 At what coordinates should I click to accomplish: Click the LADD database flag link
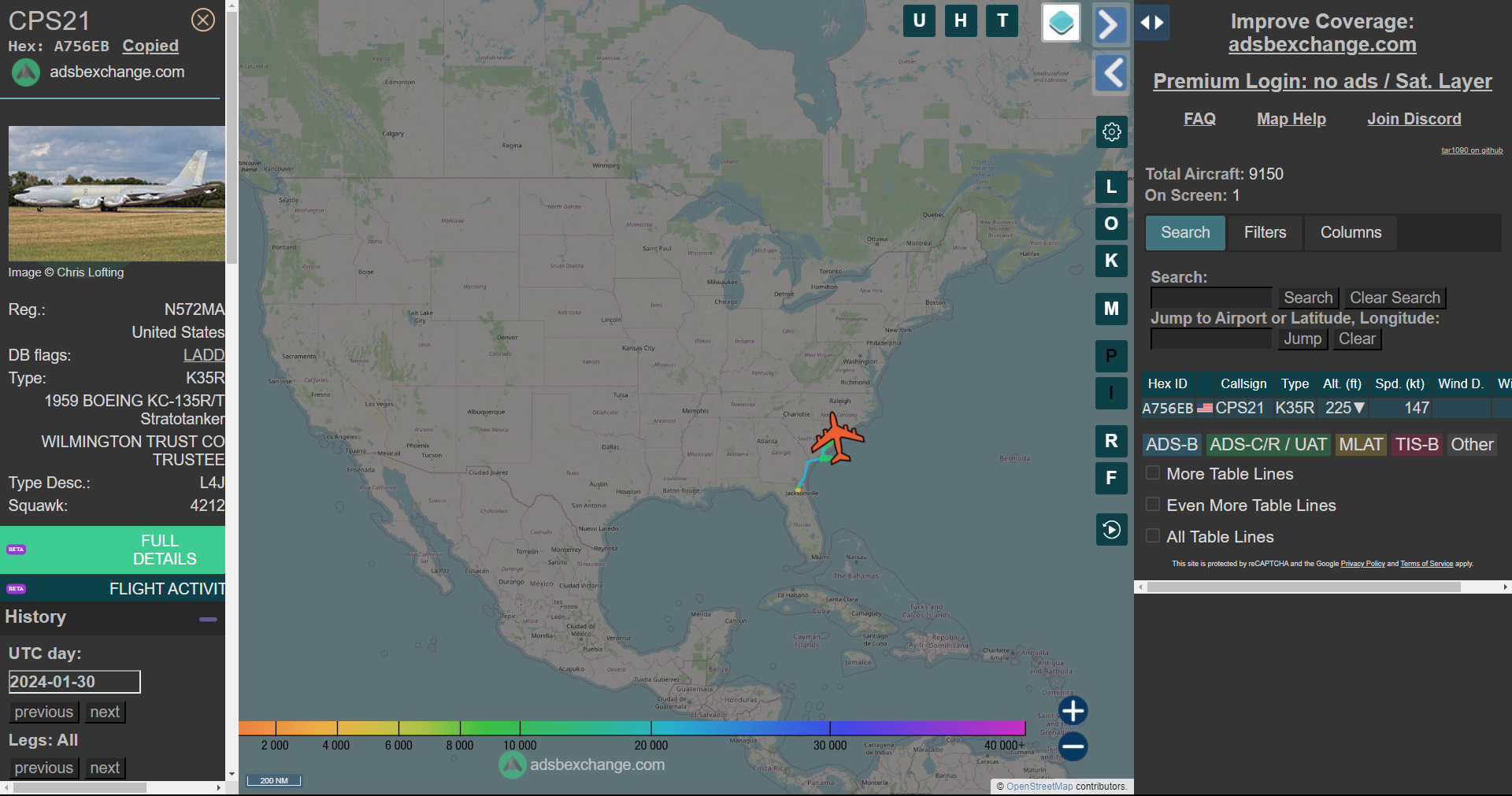(204, 355)
